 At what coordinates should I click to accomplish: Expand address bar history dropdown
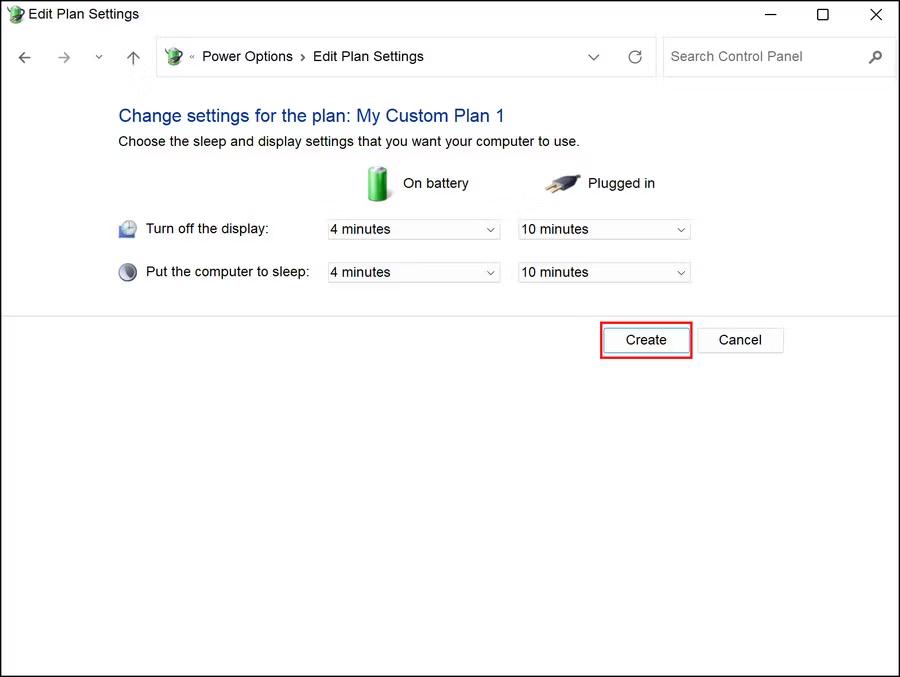point(594,58)
